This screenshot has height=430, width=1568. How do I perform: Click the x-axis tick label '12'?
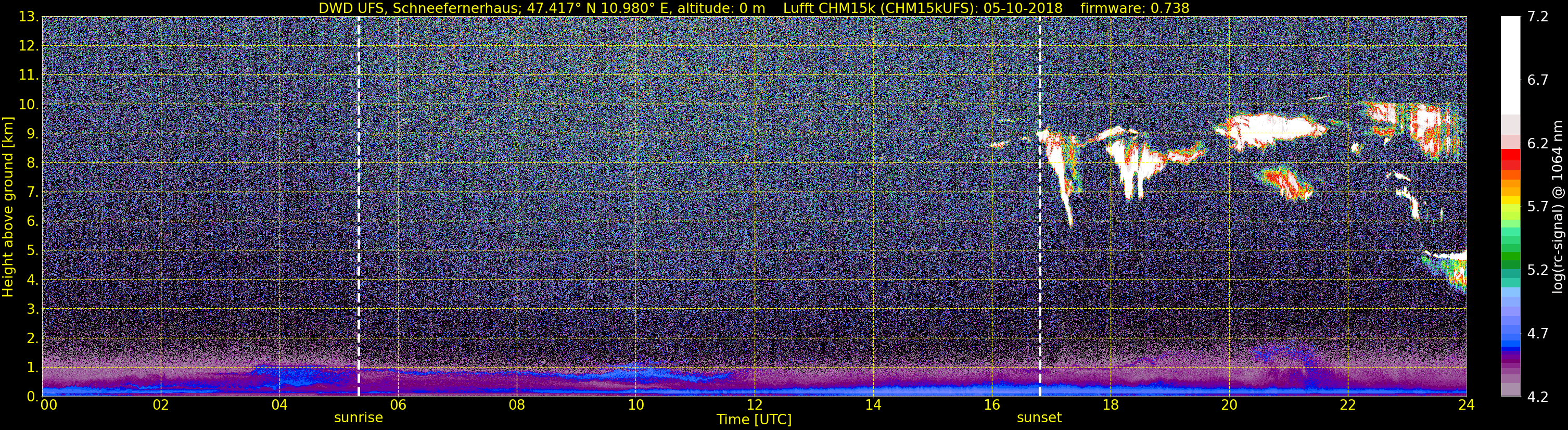click(x=754, y=405)
